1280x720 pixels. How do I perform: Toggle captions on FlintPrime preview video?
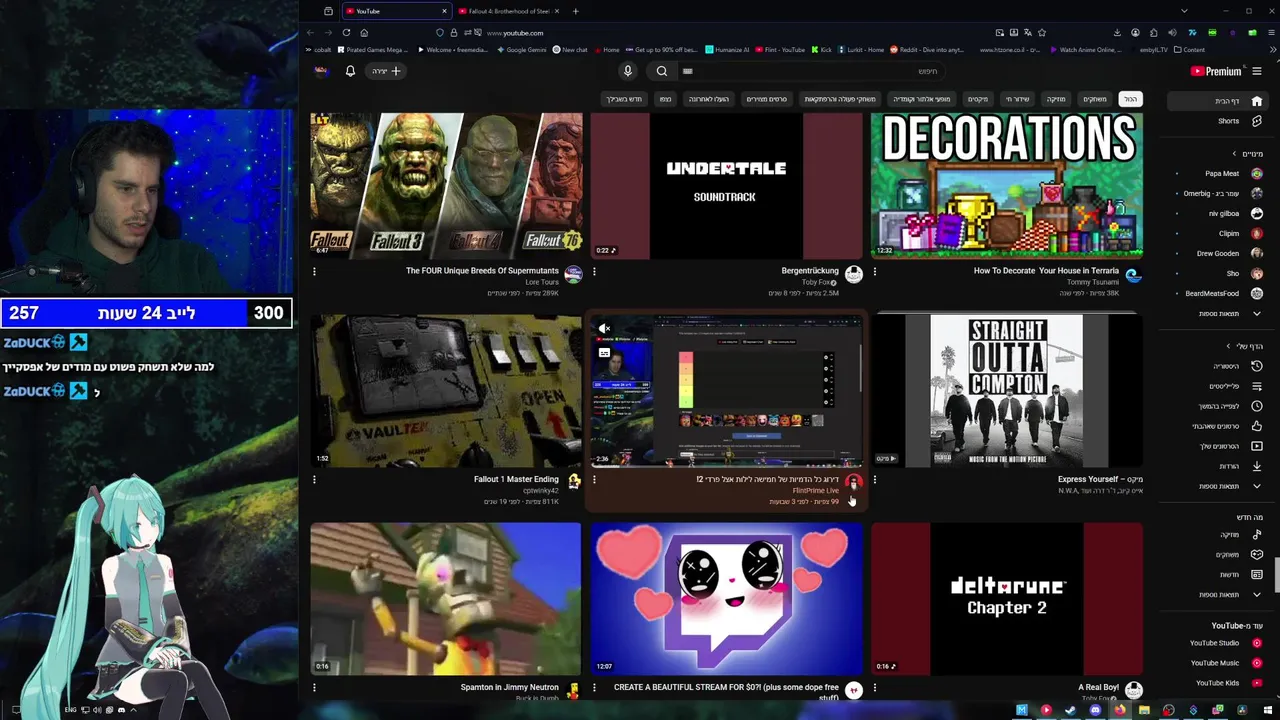(604, 353)
